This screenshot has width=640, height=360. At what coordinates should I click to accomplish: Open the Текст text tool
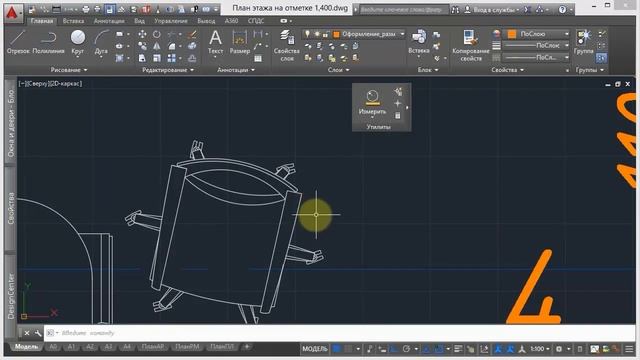coord(215,42)
